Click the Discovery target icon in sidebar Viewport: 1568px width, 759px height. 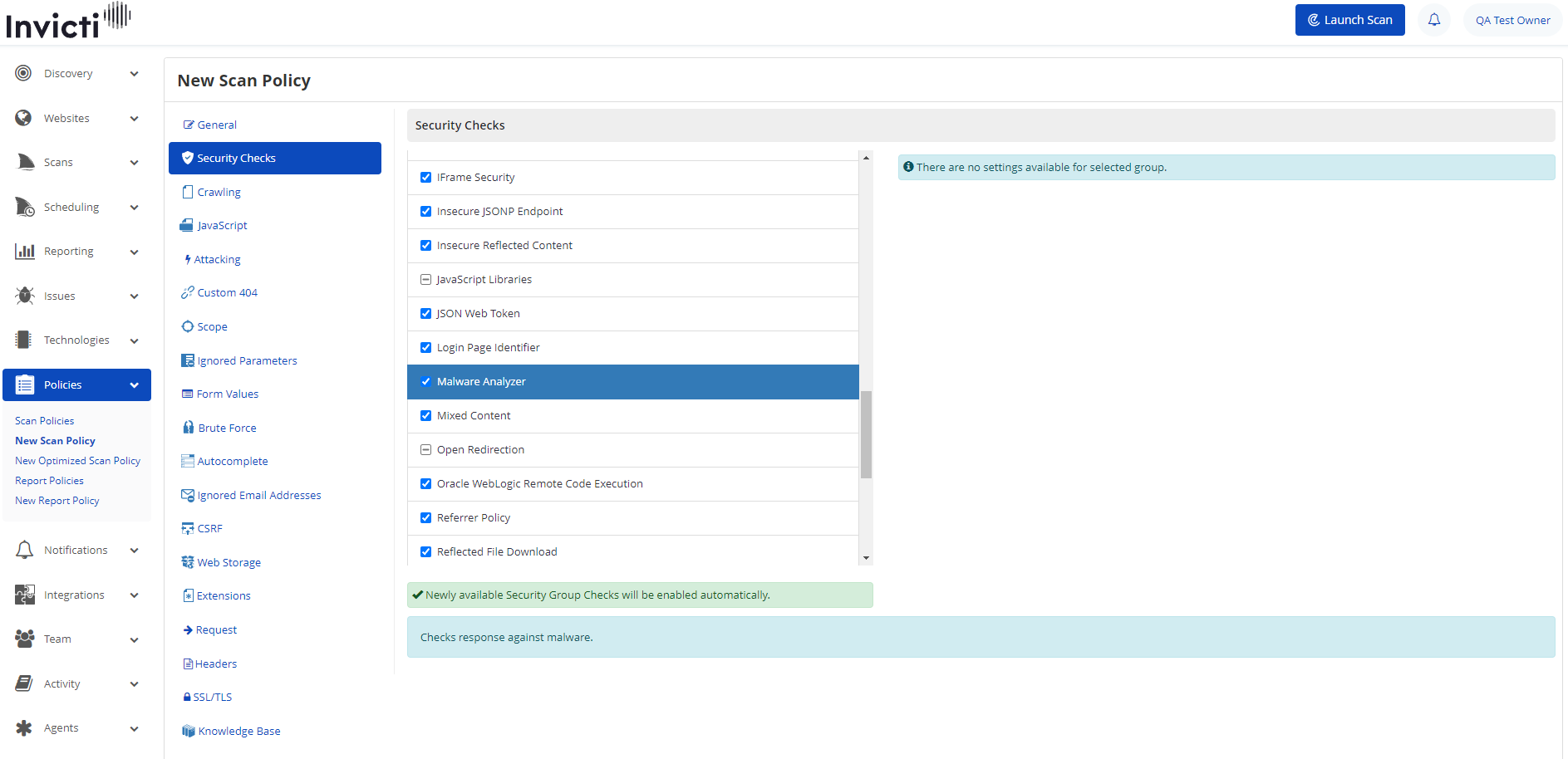(x=23, y=73)
